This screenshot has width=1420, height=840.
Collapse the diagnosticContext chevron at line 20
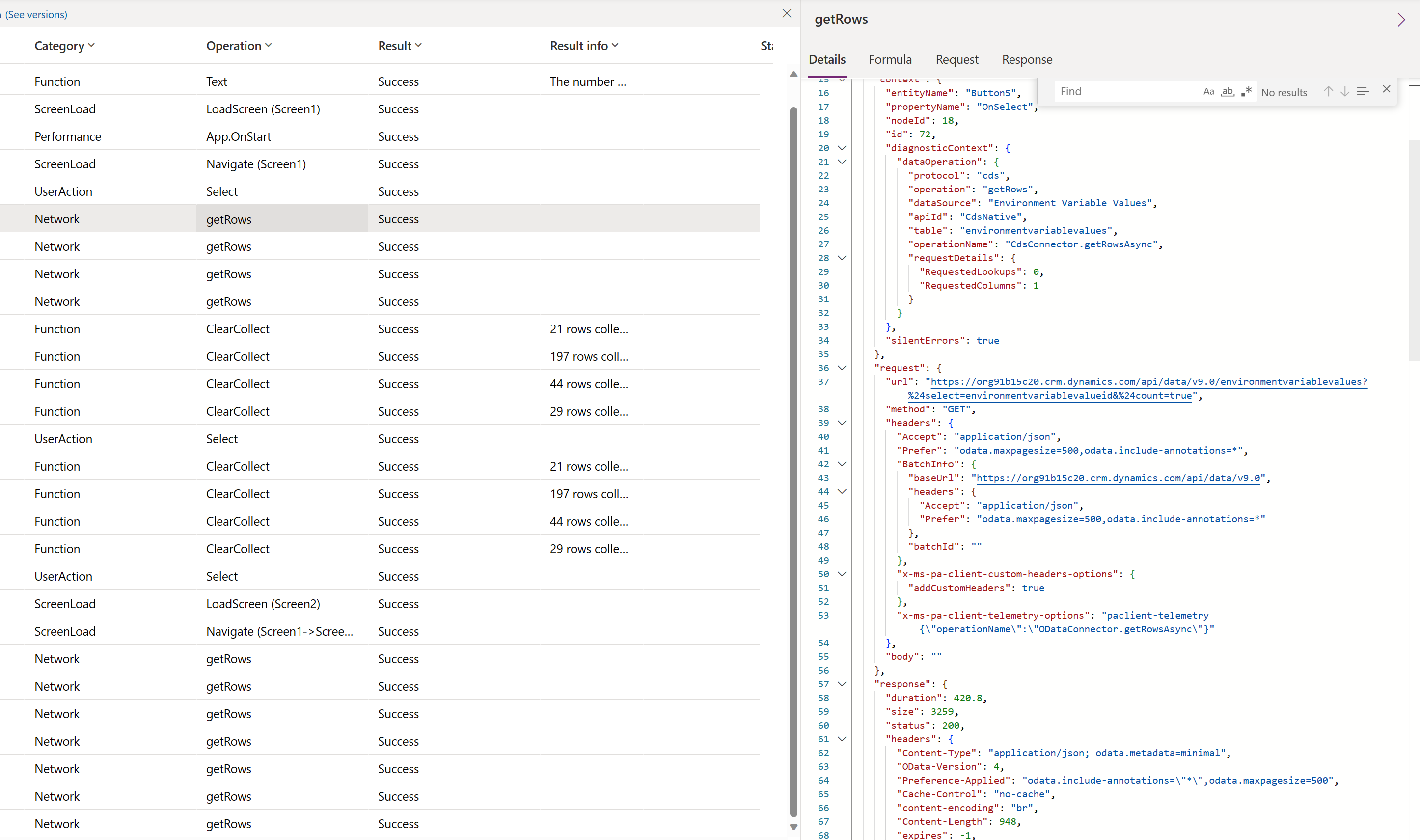tap(842, 148)
